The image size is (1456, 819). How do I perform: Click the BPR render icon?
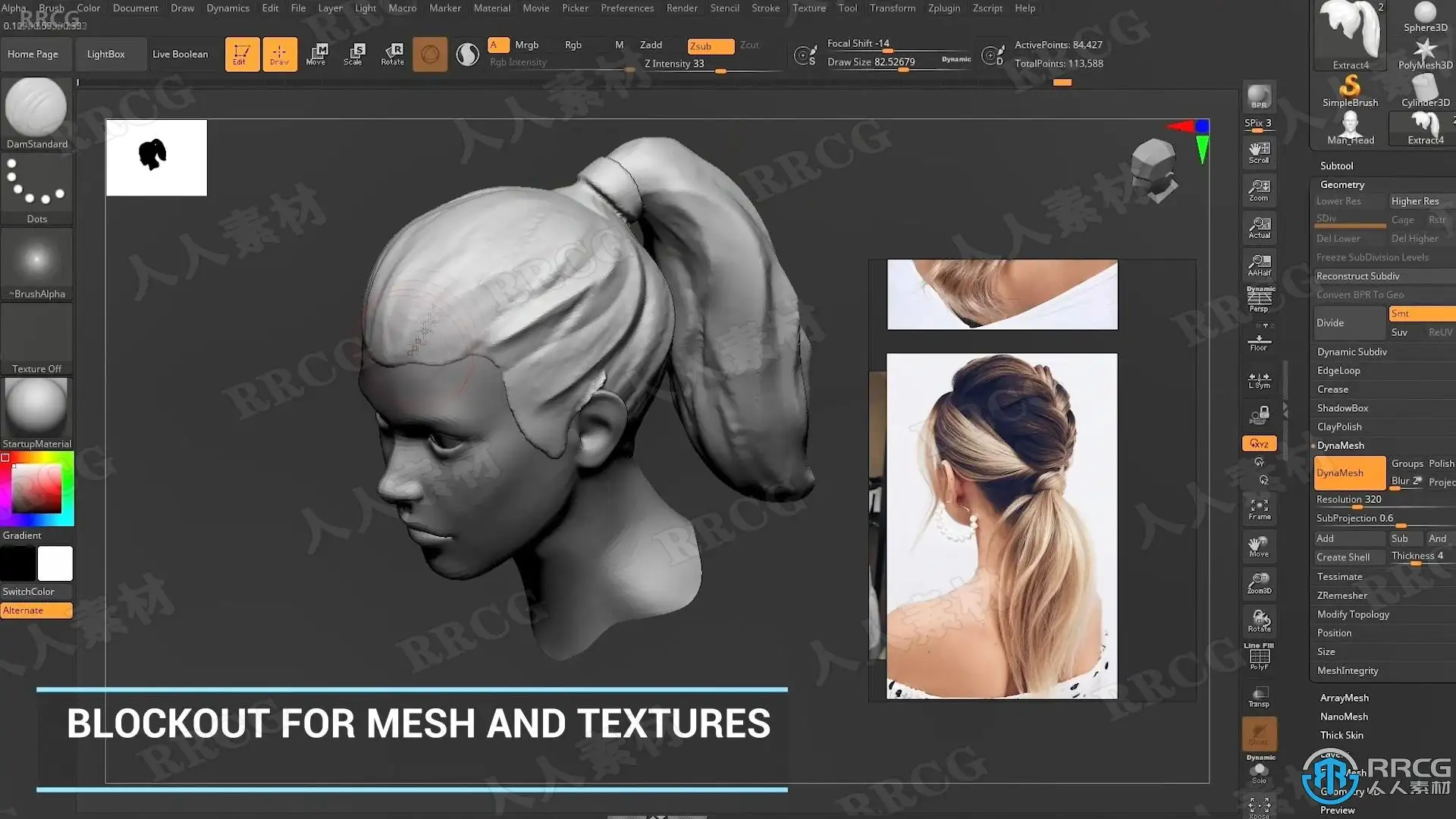click(x=1259, y=97)
